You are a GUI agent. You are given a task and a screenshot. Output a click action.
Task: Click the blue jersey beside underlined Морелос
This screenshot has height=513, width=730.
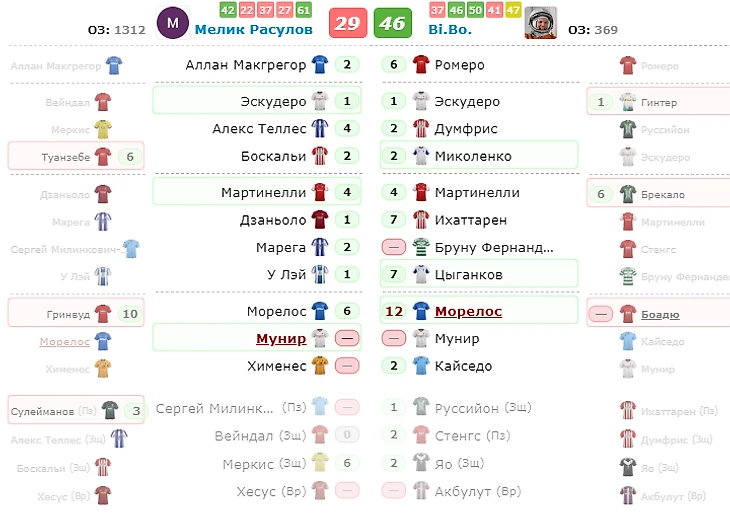coord(420,312)
